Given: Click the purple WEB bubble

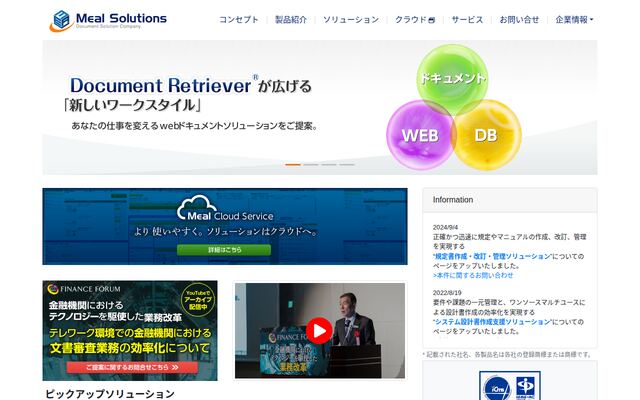Looking at the screenshot, I should pos(420,136).
